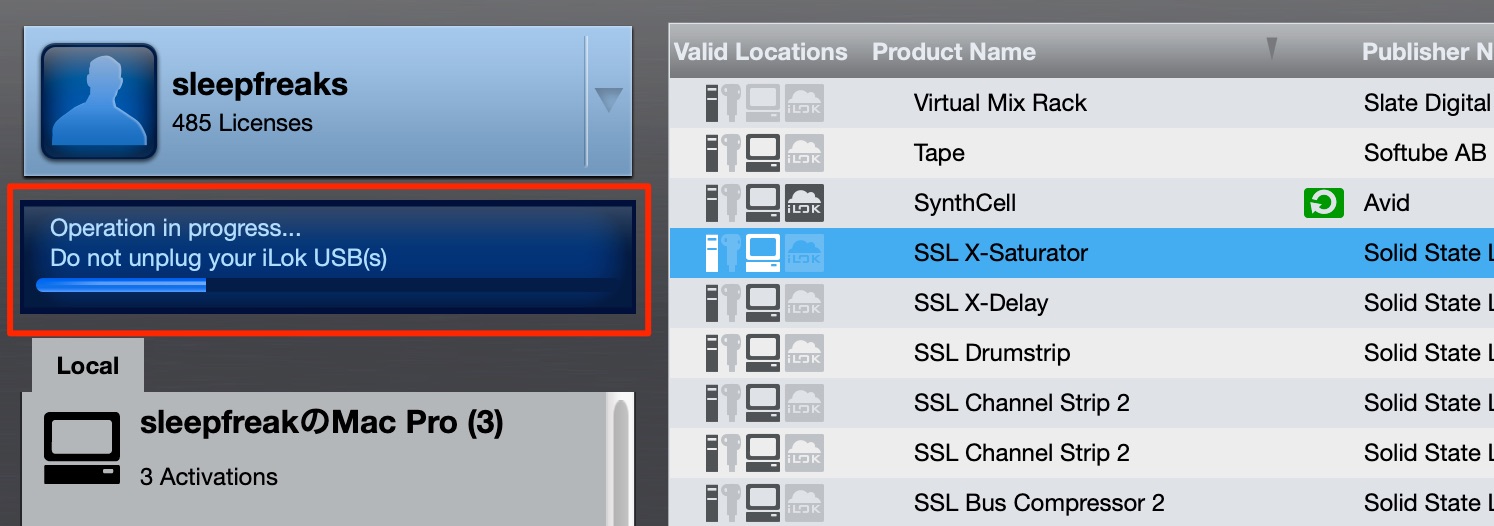
Task: Click the Product Name sort arrow
Action: (x=1272, y=48)
